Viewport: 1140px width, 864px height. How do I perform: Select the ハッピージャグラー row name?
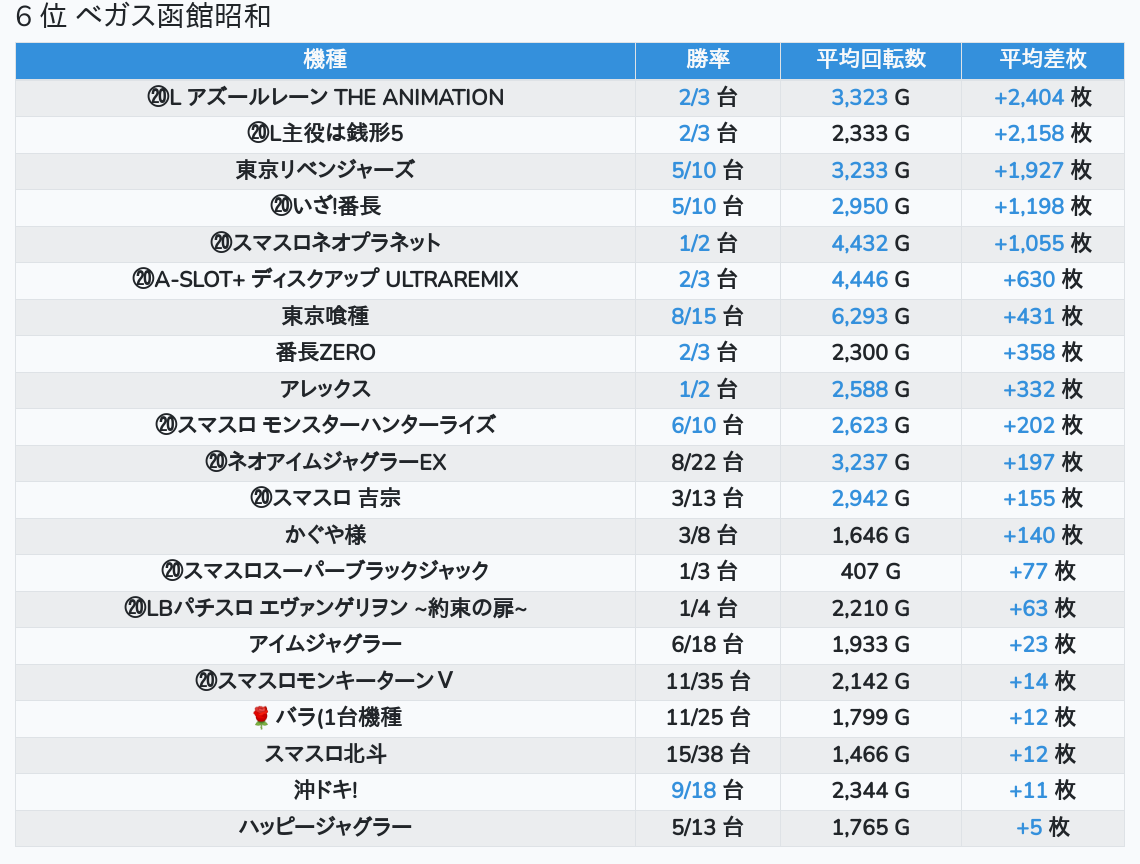[x=325, y=827]
